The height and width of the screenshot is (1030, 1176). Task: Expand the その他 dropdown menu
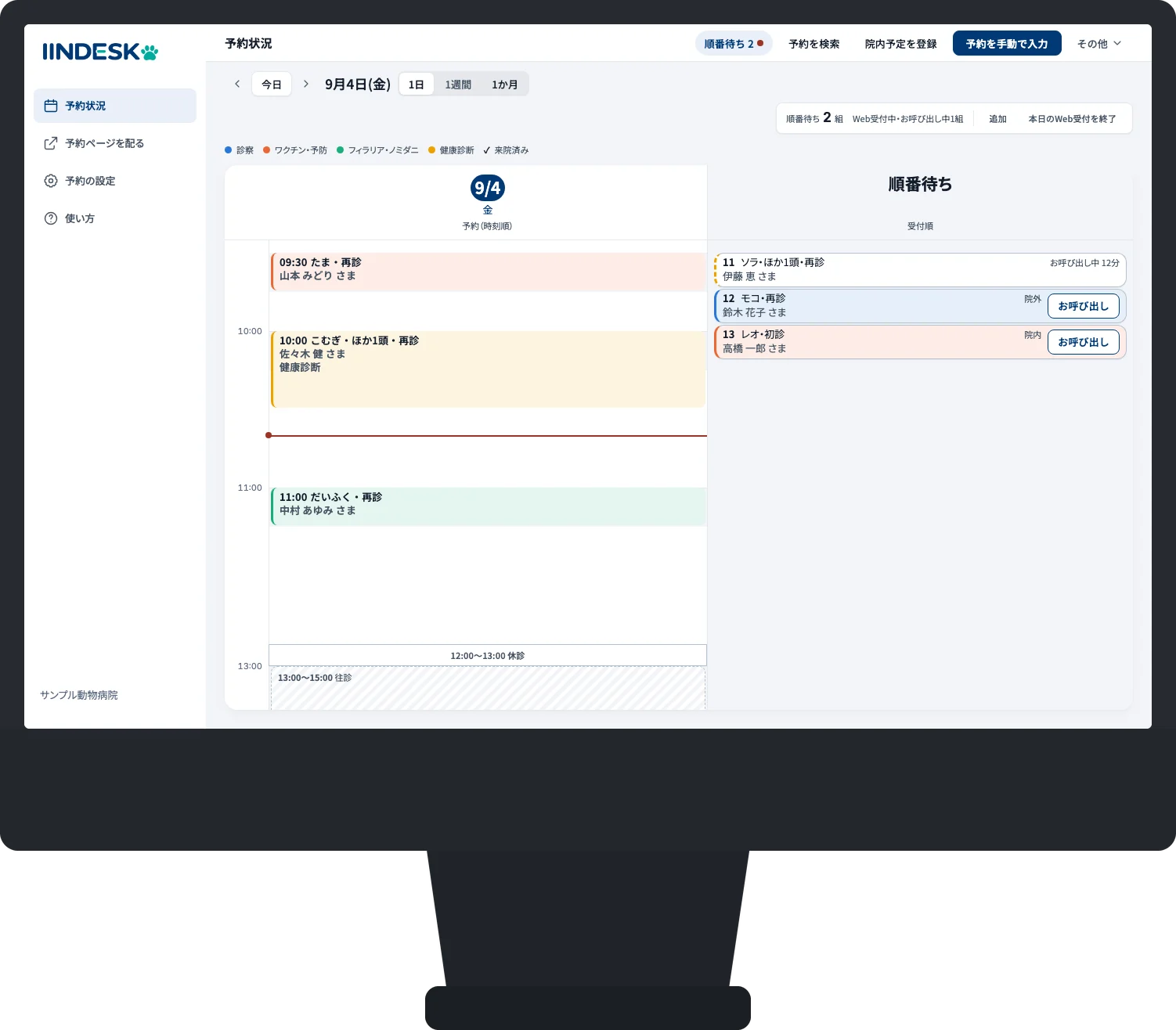(1099, 44)
